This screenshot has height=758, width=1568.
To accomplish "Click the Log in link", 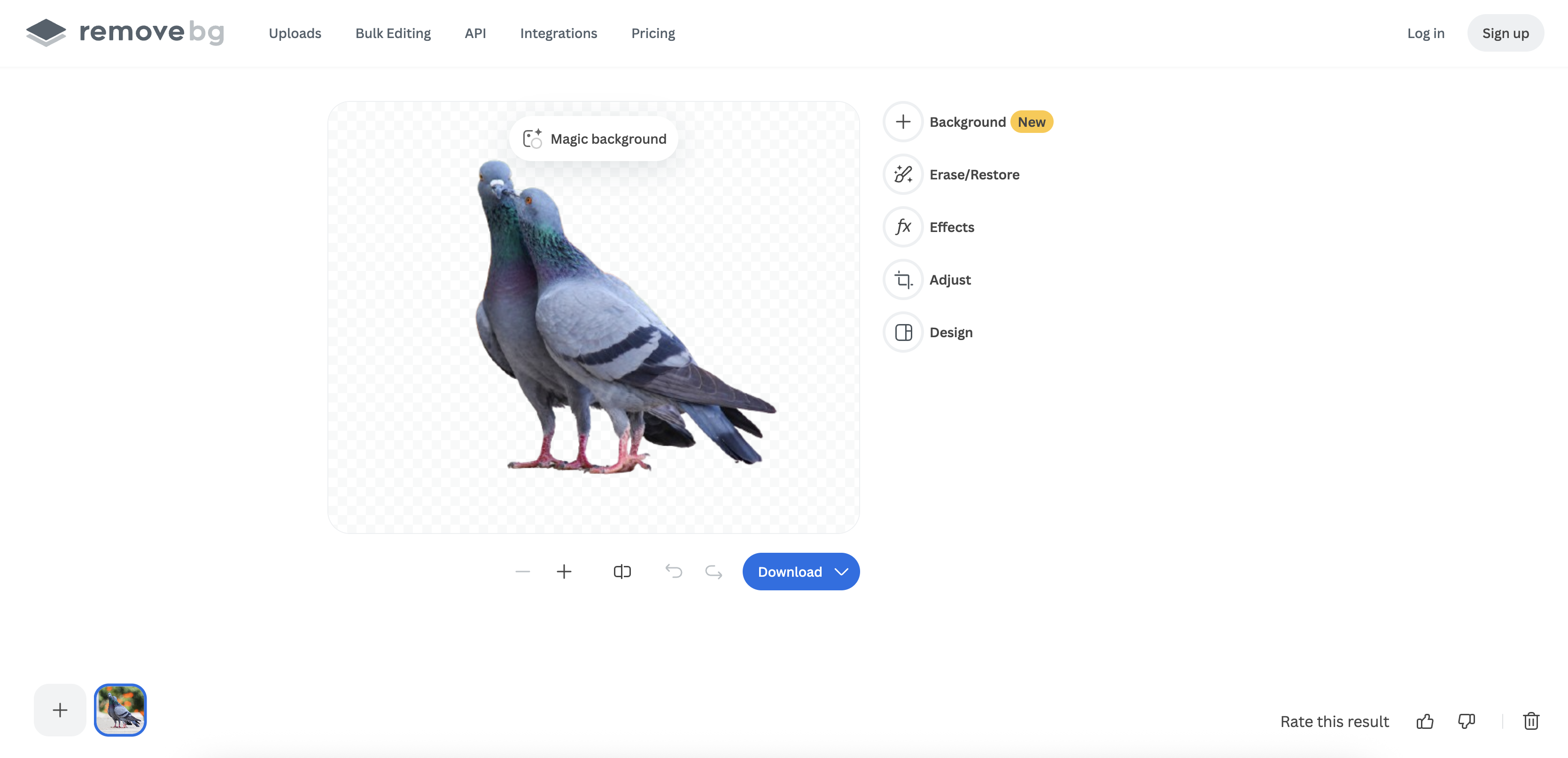I will (x=1425, y=33).
